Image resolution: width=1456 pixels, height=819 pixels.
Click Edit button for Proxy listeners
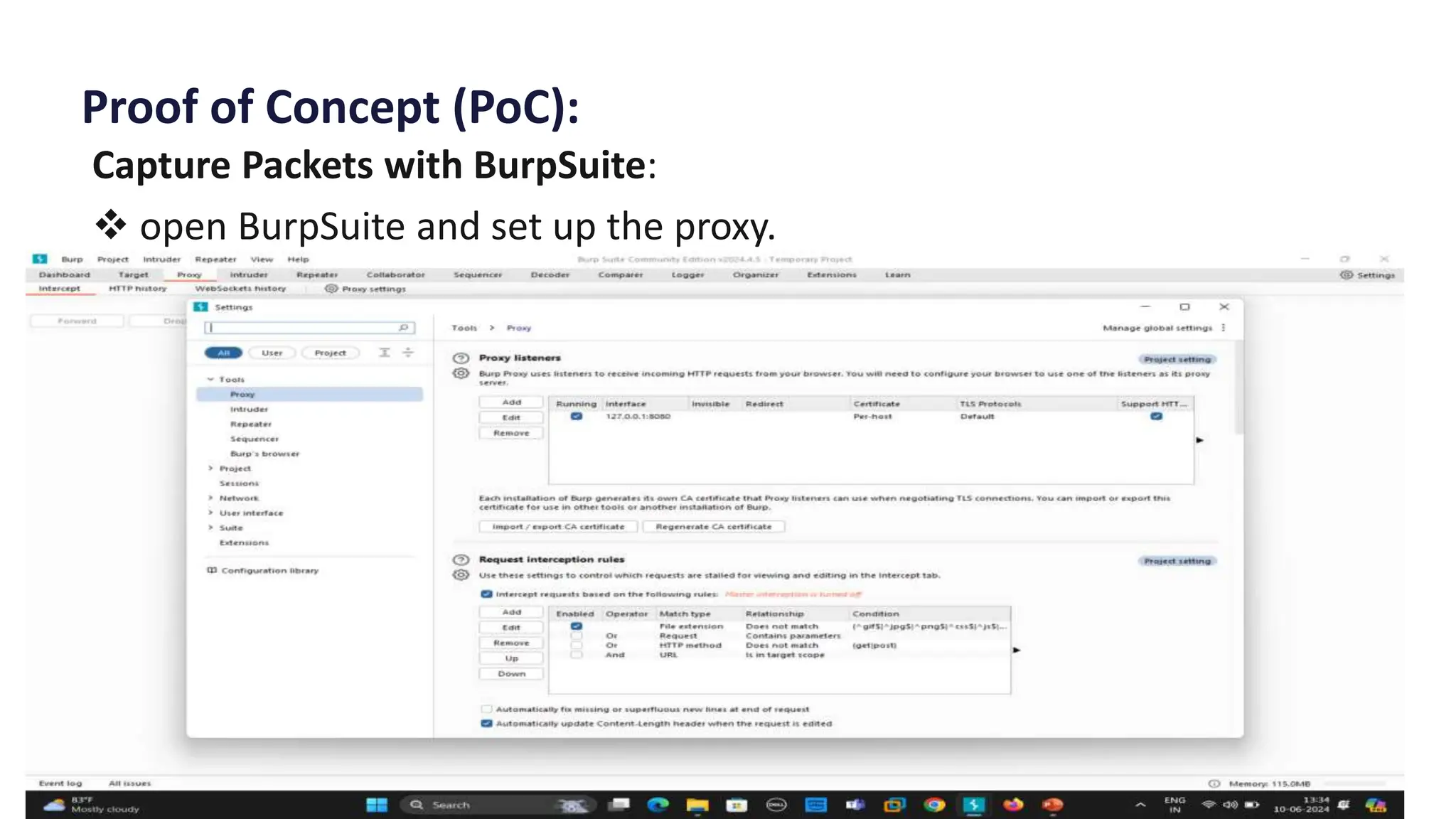tap(511, 418)
